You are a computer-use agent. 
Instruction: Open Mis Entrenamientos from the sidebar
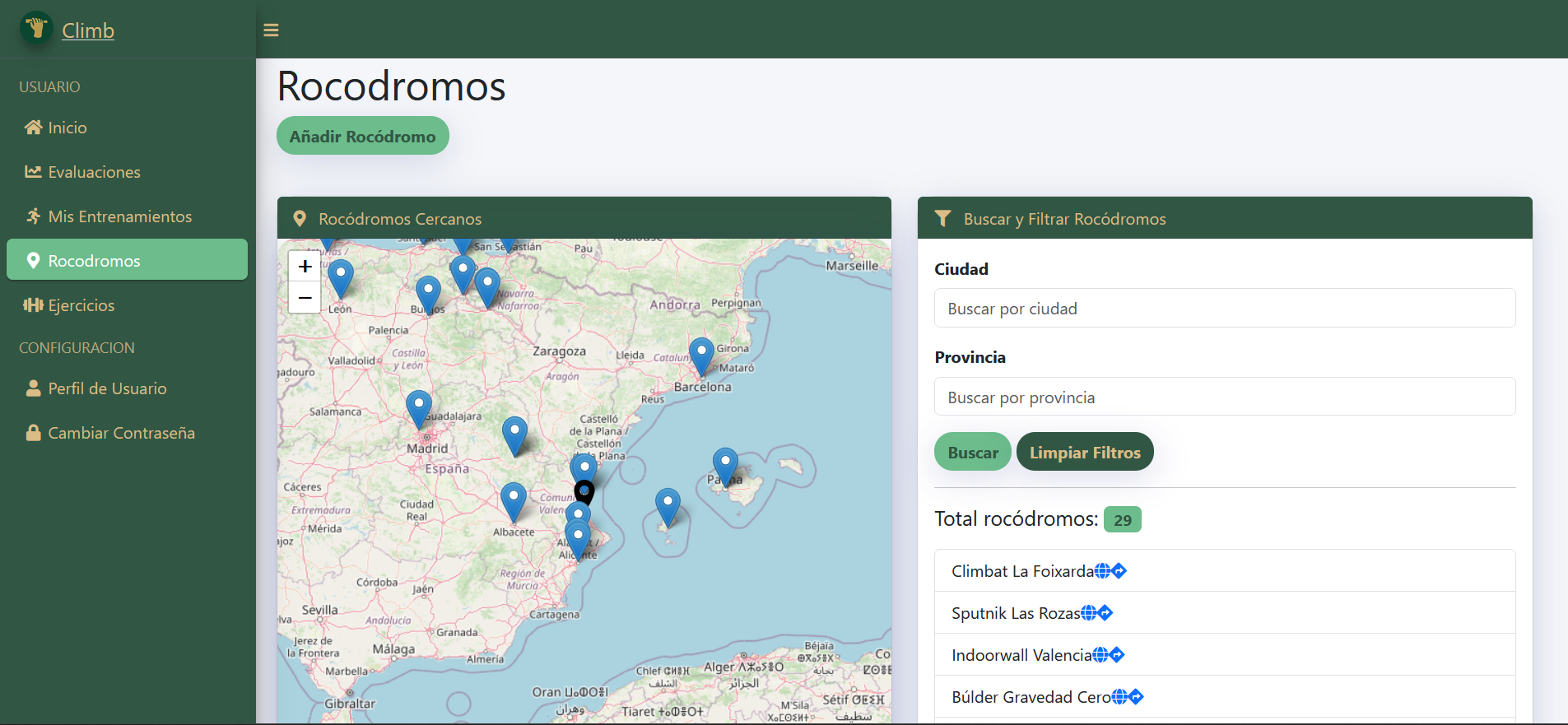[x=119, y=216]
